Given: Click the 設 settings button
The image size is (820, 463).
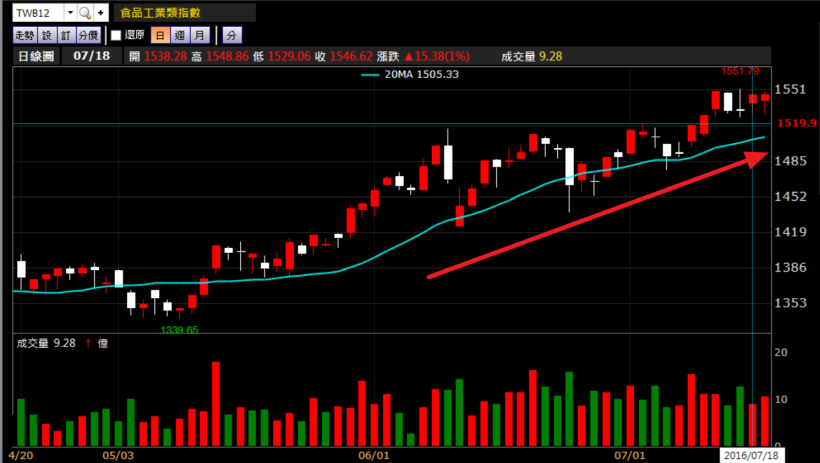Looking at the screenshot, I should coord(47,36).
